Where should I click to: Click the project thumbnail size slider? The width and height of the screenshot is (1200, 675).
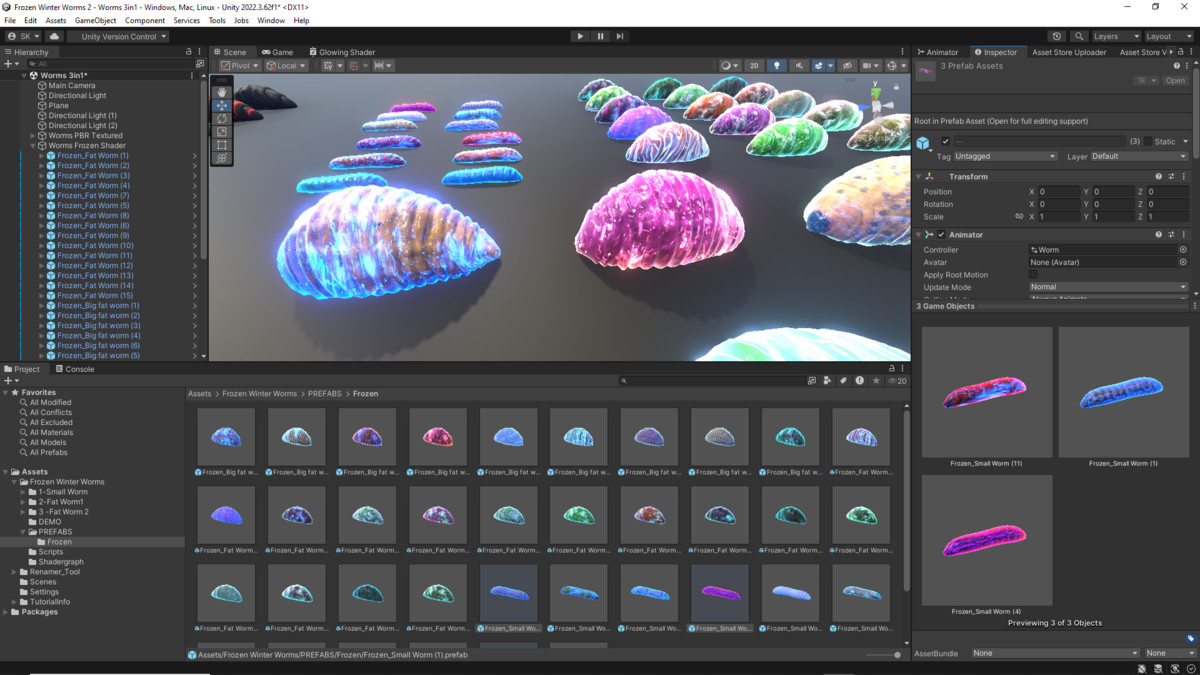coord(896,655)
